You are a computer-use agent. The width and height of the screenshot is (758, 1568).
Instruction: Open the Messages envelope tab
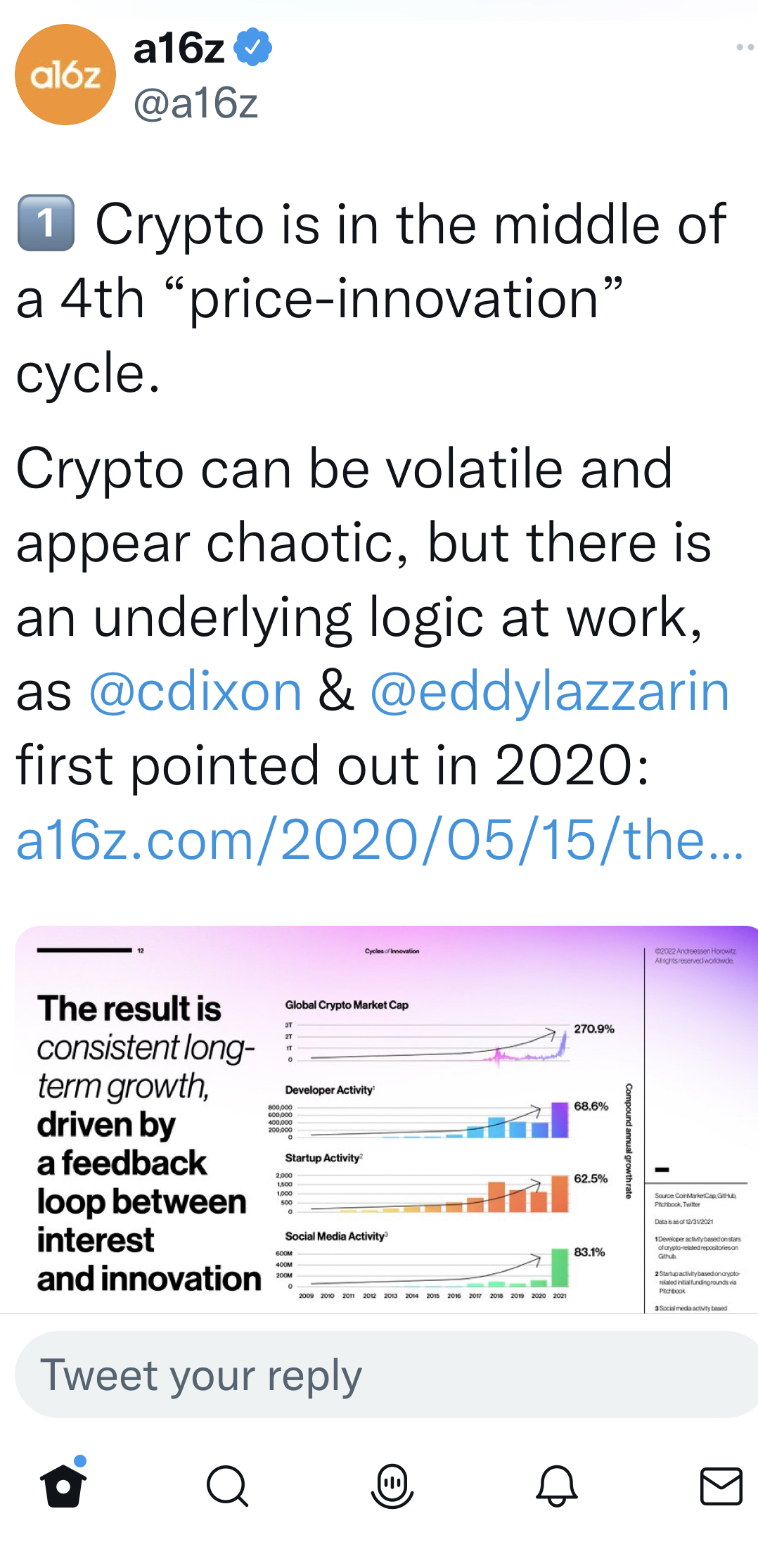pos(721,1485)
